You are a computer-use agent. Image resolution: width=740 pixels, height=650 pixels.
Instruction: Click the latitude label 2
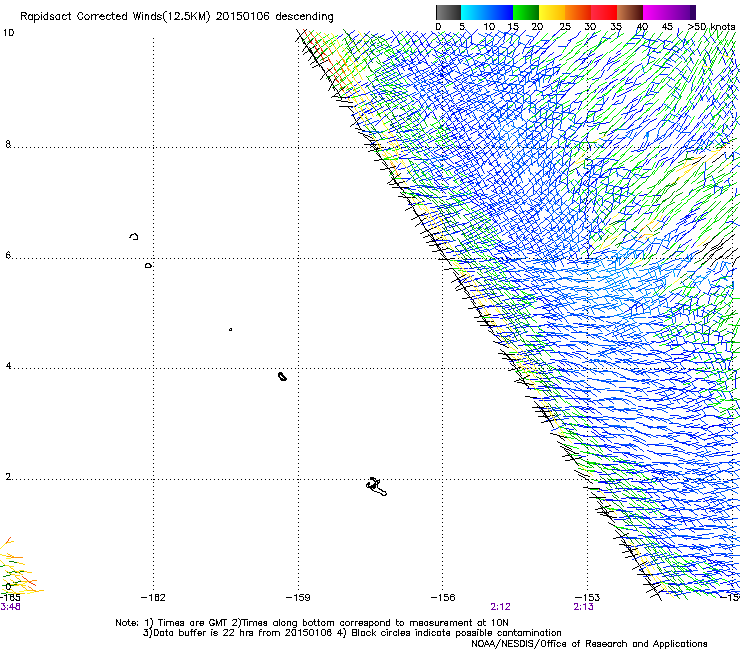(8, 477)
